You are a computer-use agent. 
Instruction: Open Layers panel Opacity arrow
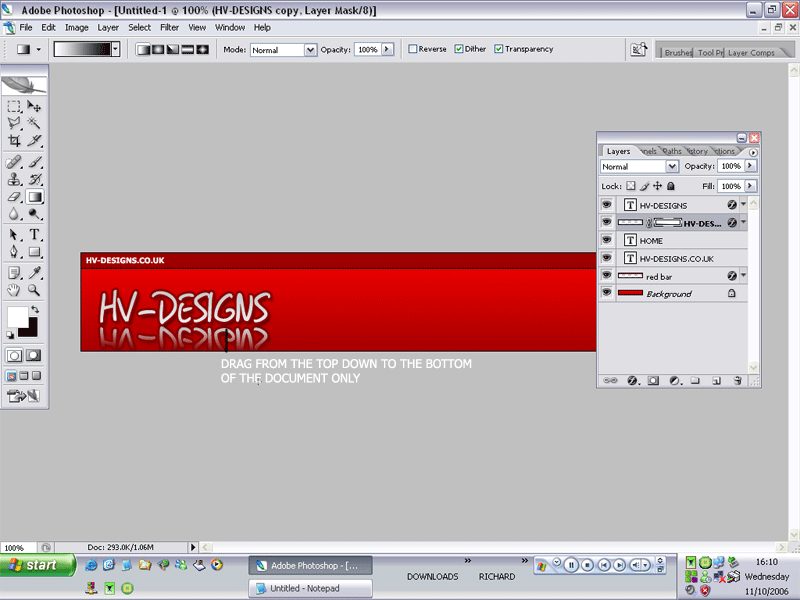coord(750,166)
